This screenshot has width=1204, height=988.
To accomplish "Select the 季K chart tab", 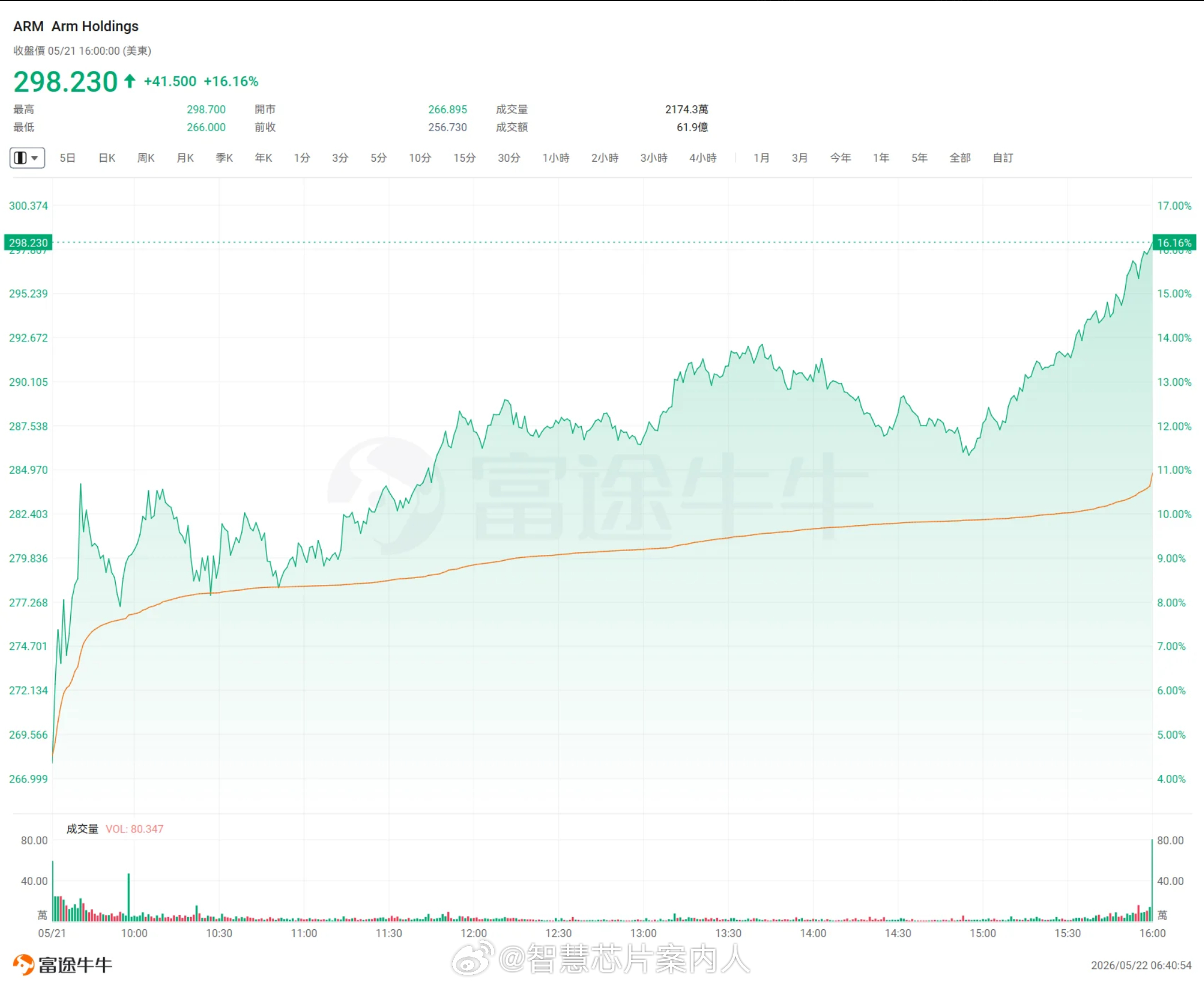I will click(224, 158).
